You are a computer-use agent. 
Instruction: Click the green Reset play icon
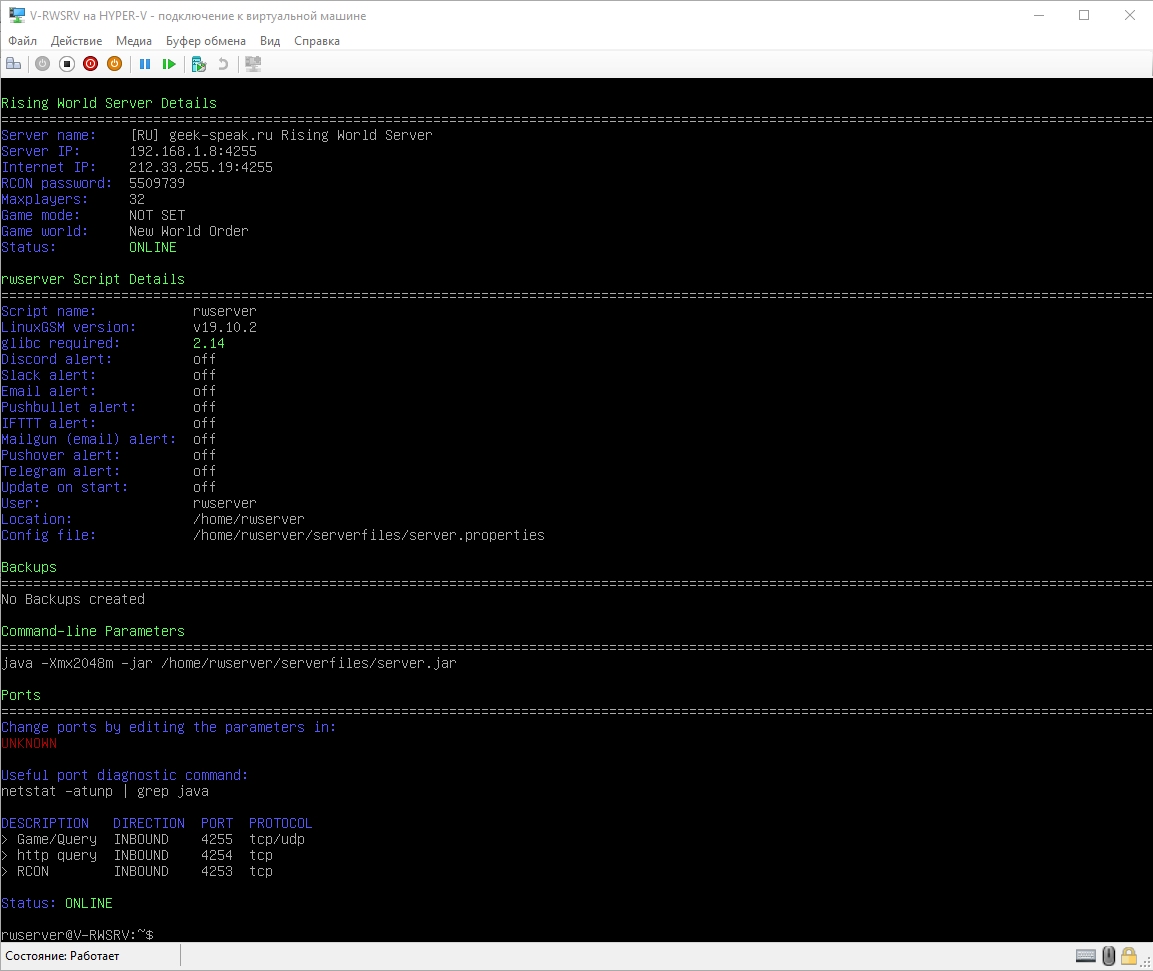click(169, 64)
